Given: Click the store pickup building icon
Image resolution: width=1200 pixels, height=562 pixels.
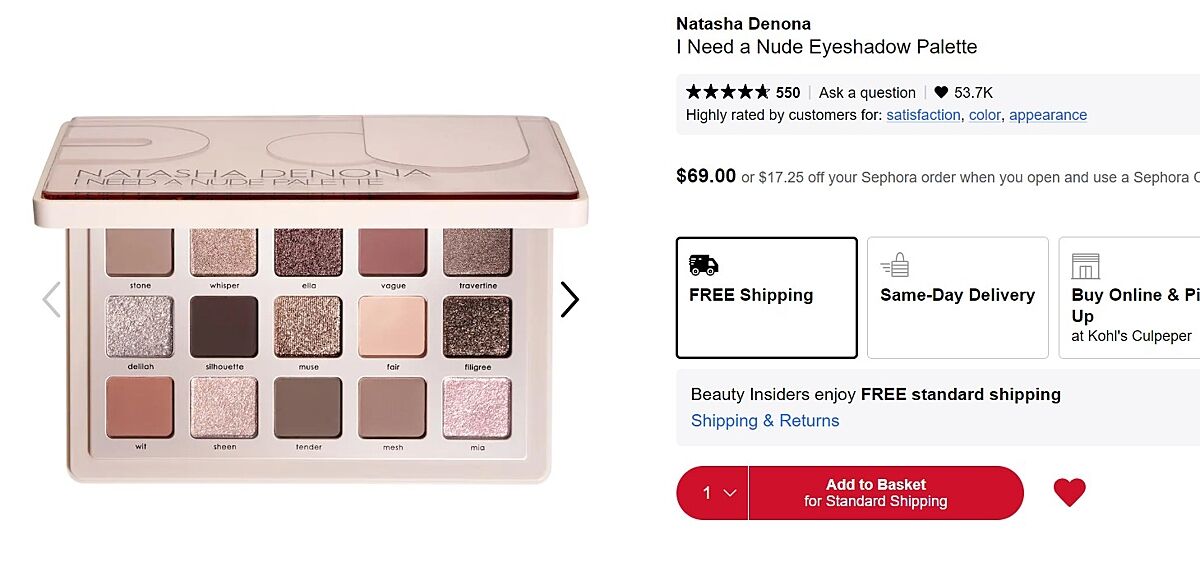Looking at the screenshot, I should point(1085,266).
